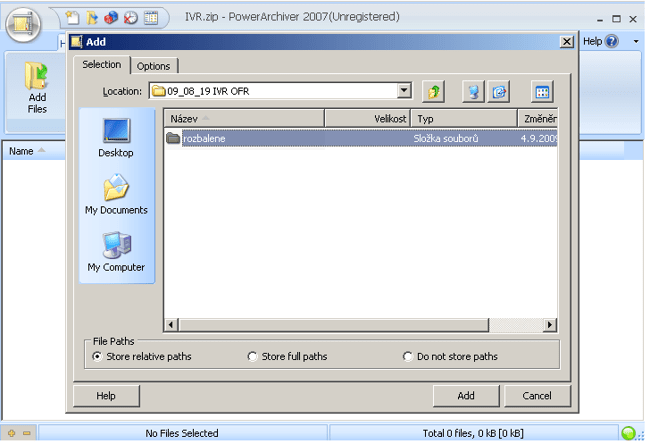Expand the ribbon options arrow next to Help
The image size is (650, 444).
pyautogui.click(x=636, y=41)
